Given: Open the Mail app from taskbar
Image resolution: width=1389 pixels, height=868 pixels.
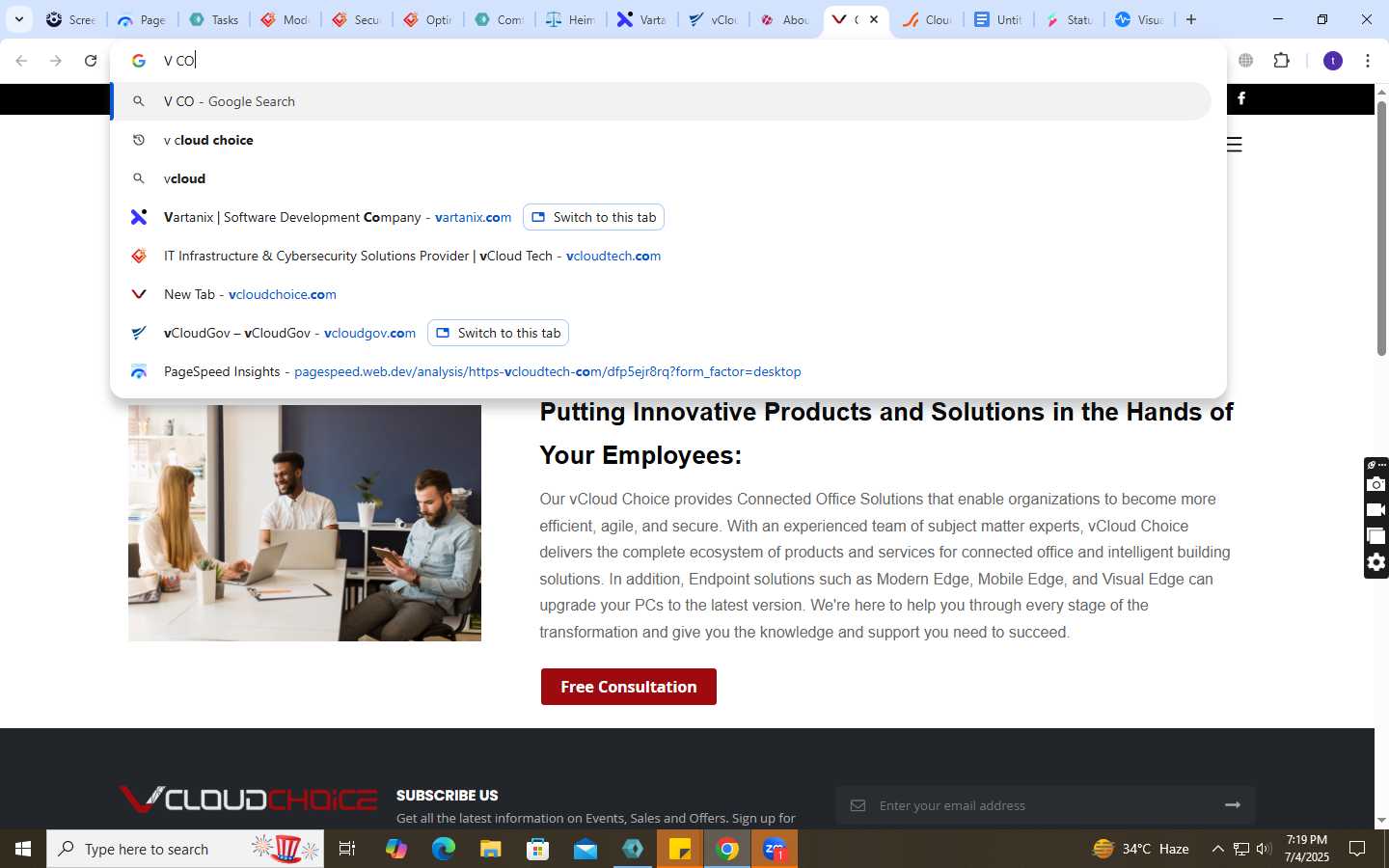Looking at the screenshot, I should 586,849.
